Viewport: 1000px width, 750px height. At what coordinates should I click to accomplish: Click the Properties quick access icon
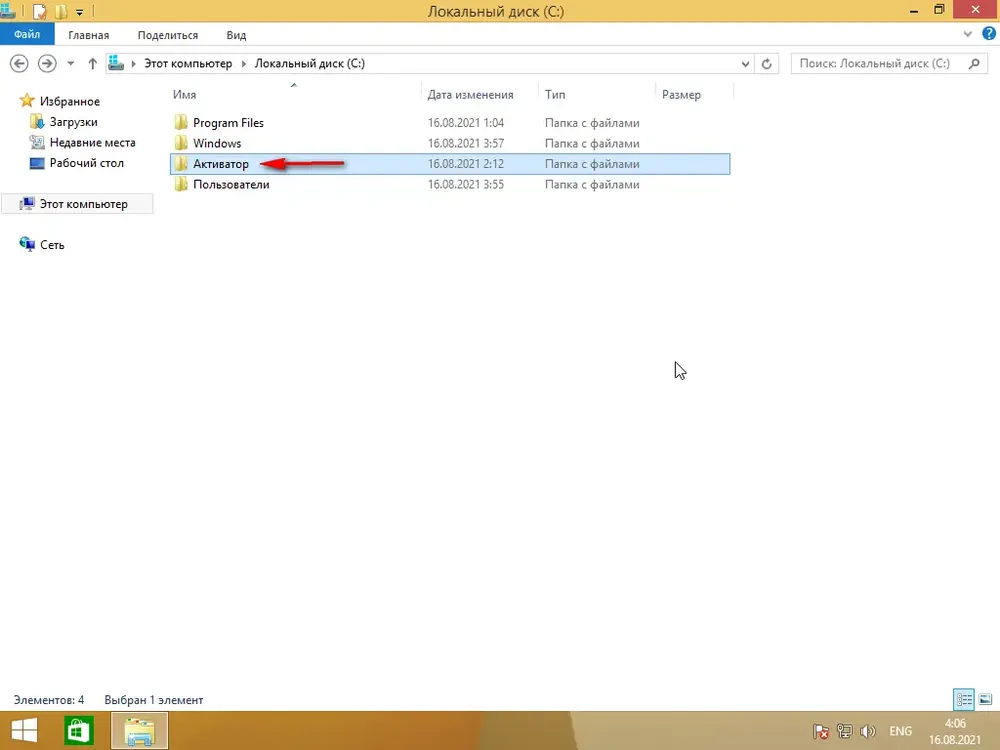coord(40,11)
